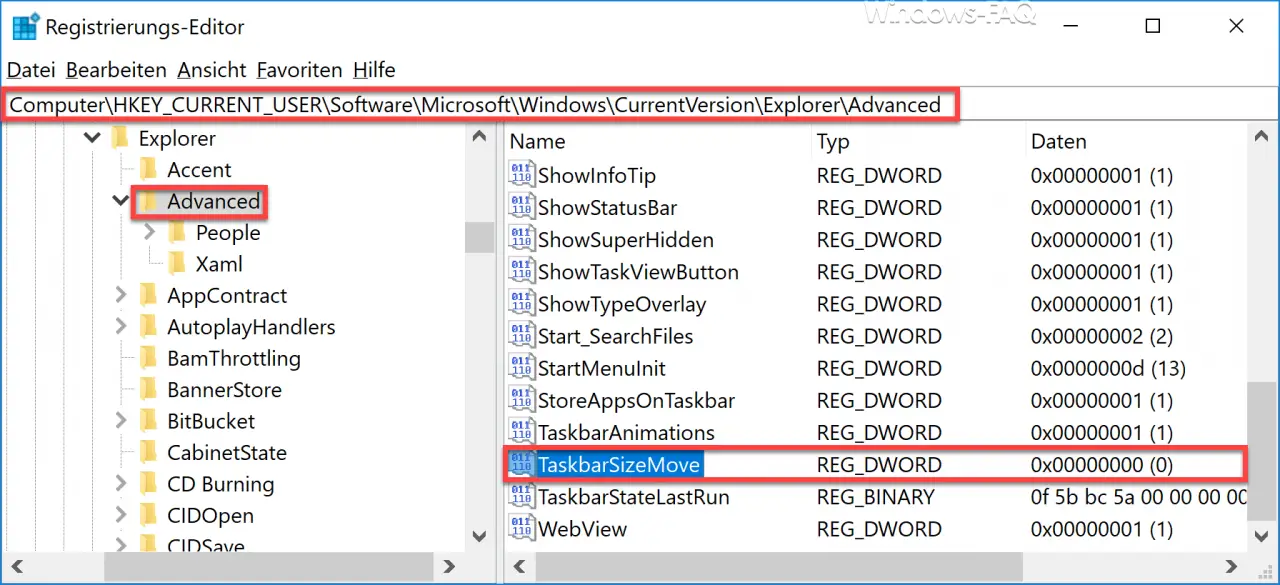1280x585 pixels.
Task: Expand the CD Burning key
Action: pyautogui.click(x=122, y=484)
